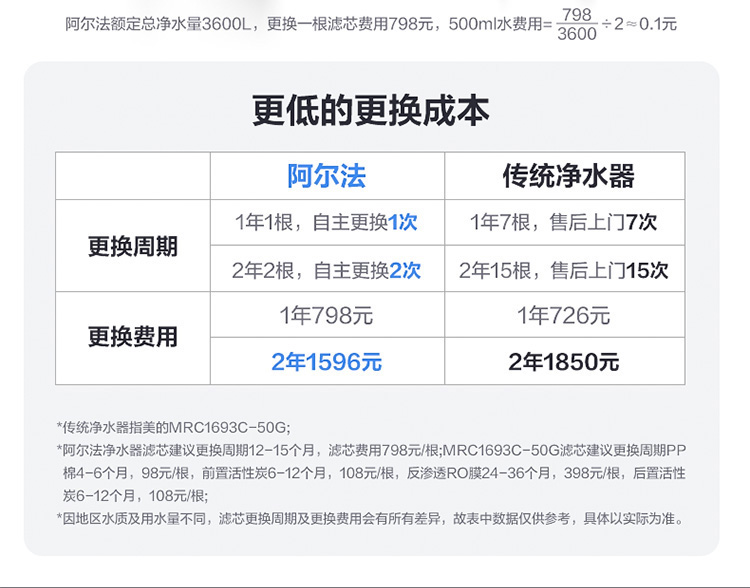Screen dimensions: 750x588
Task: Click footnote line 棉4-6个月，98元/根
Action: (x=374, y=473)
